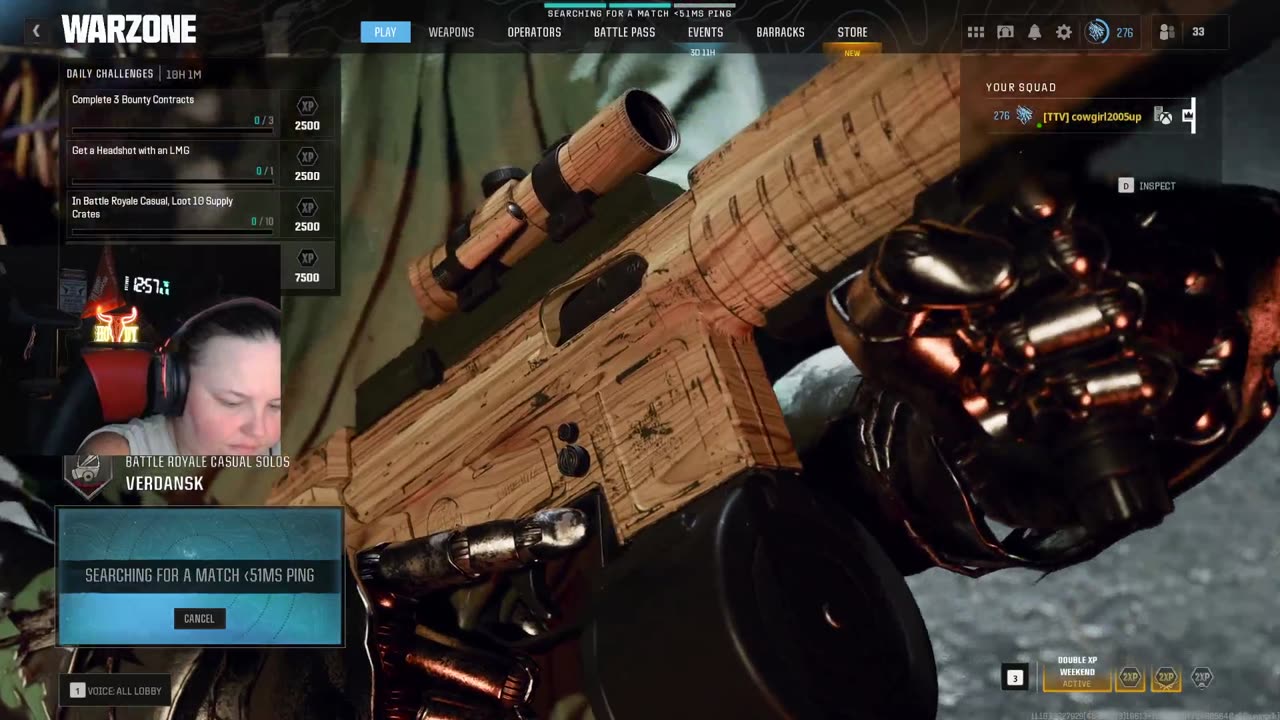Click the inactive battle pass 2XP token
The image size is (1280, 720).
pos(1202,677)
